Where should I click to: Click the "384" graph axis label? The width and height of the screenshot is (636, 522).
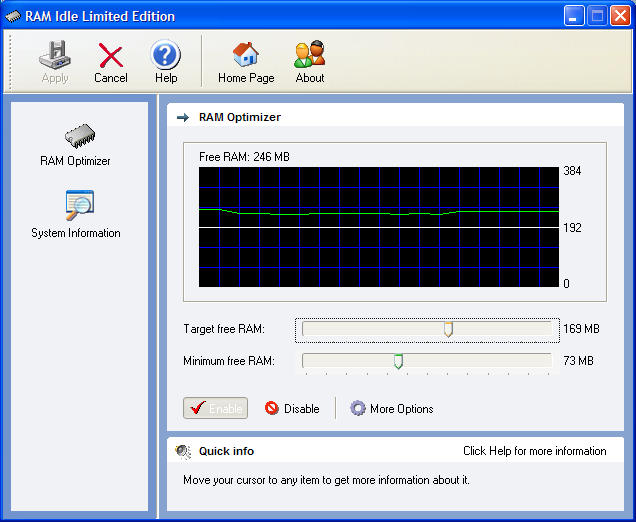tap(572, 171)
